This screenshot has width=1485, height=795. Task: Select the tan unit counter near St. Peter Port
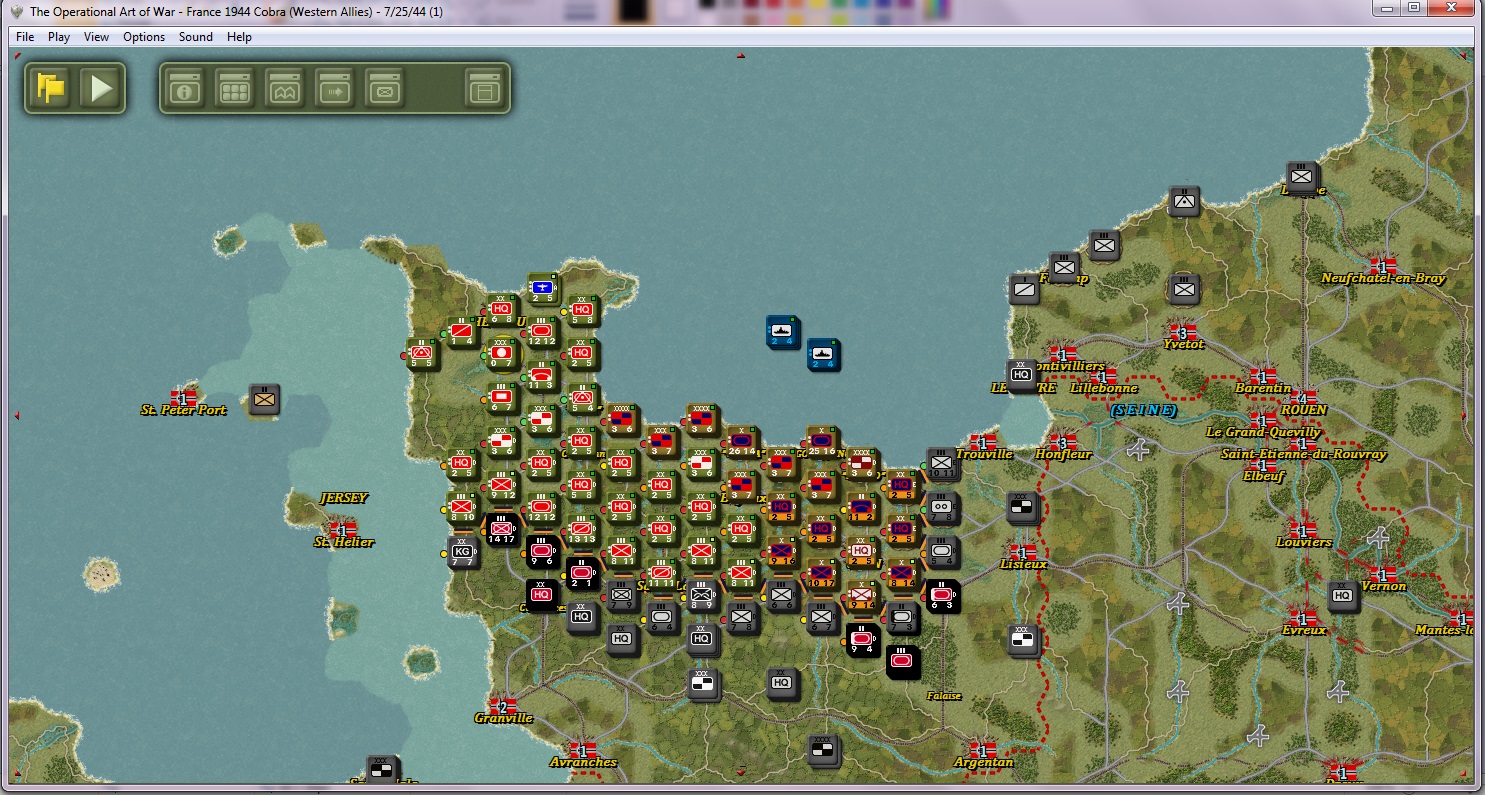pos(264,399)
